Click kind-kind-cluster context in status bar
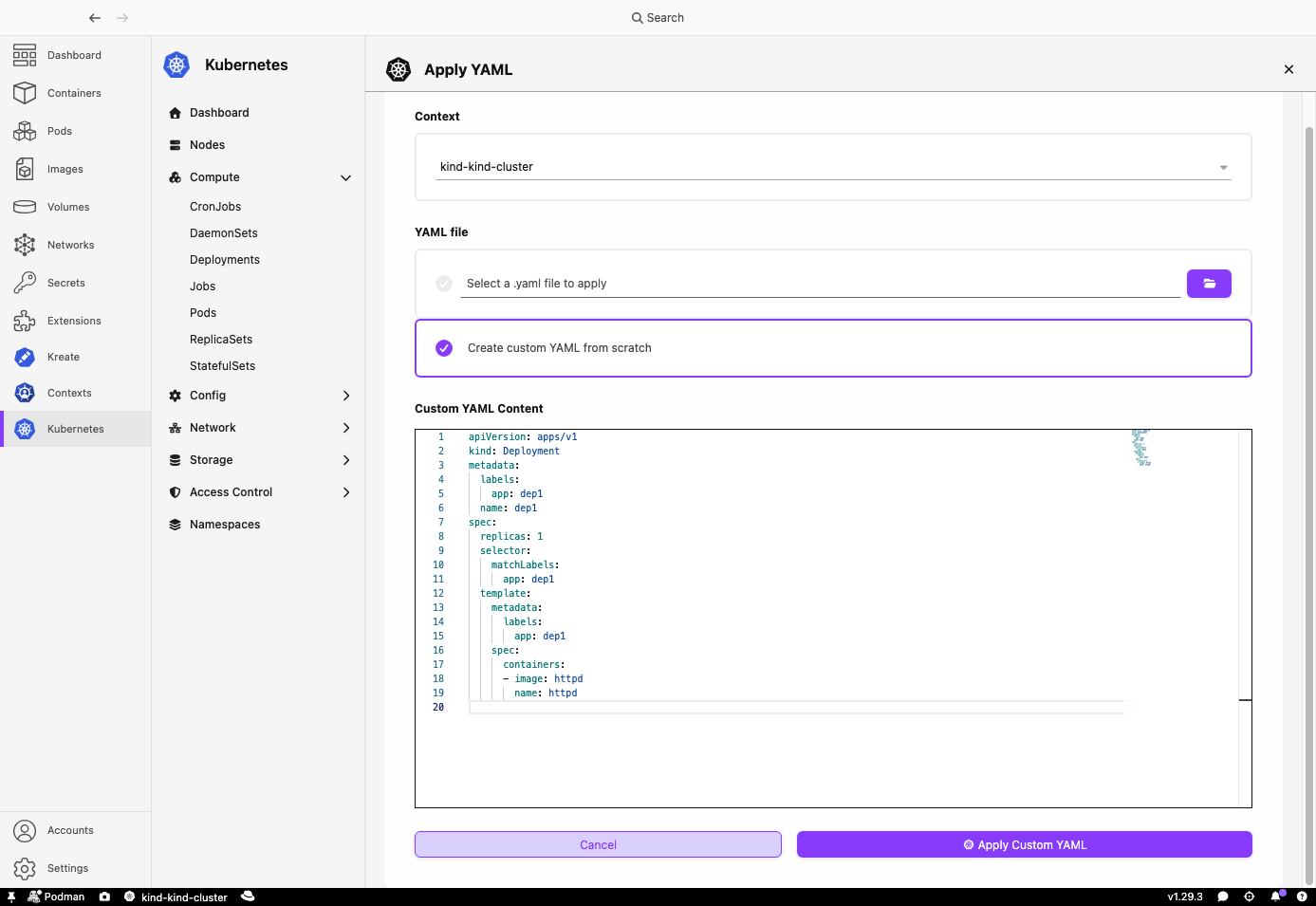1316x906 pixels. point(176,897)
